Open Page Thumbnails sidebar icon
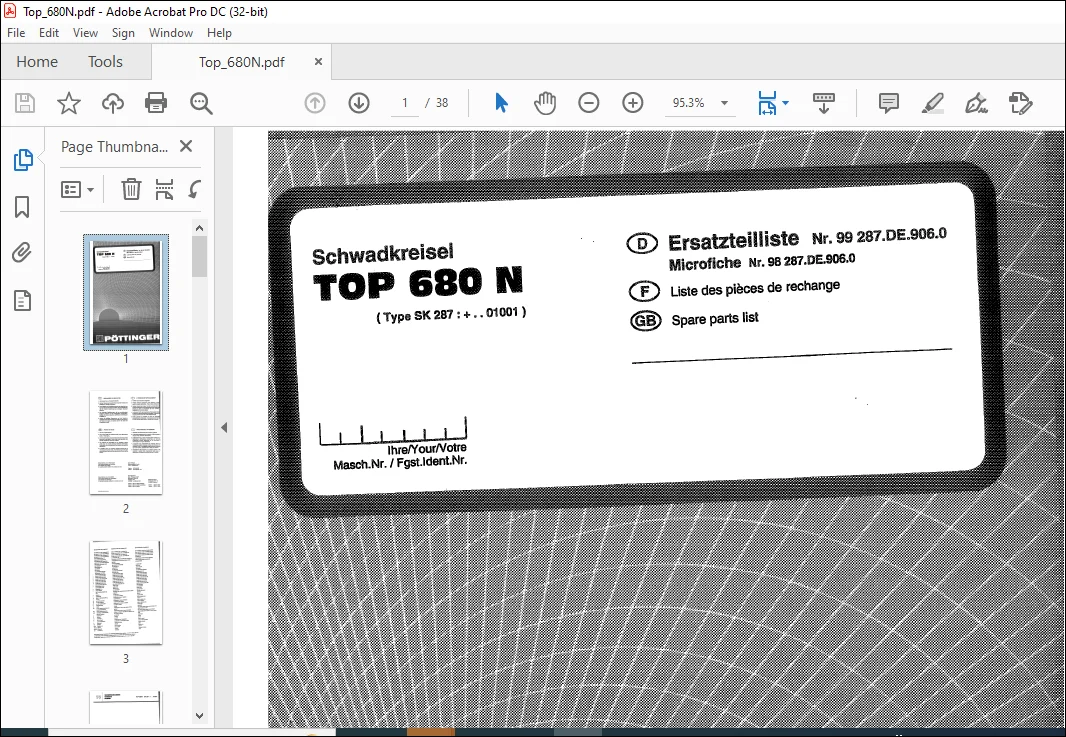 [x=22, y=160]
